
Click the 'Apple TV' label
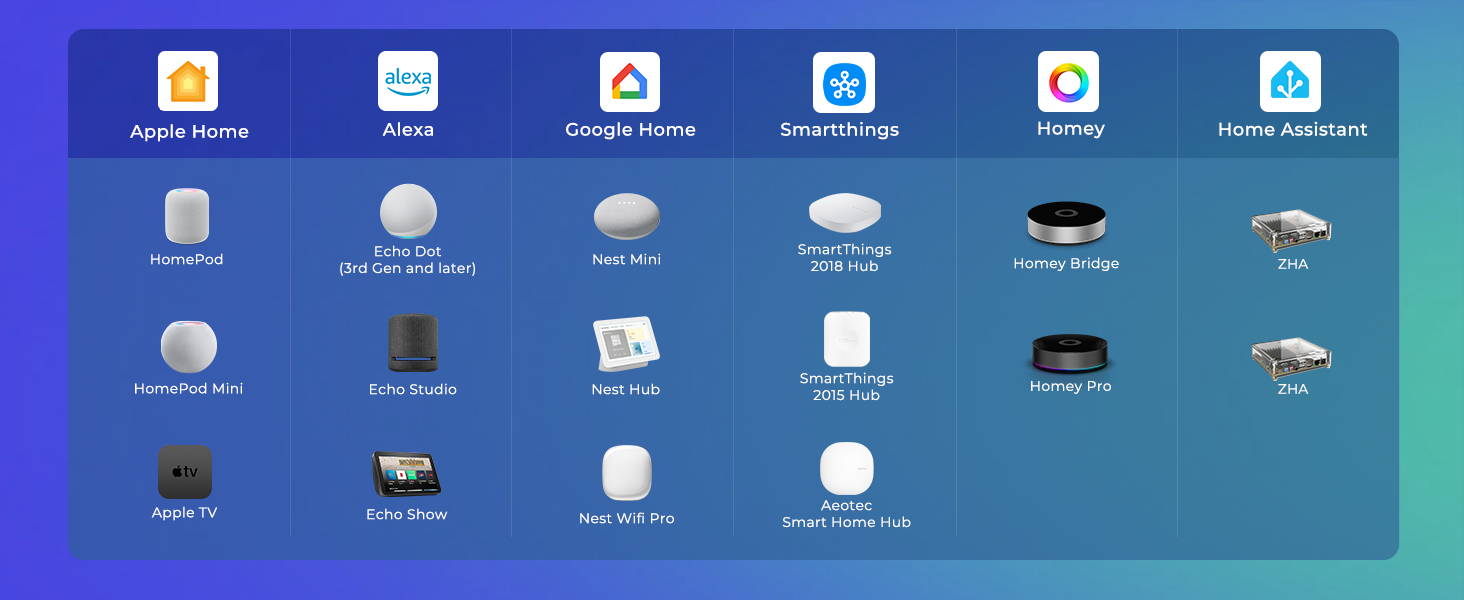tap(185, 512)
